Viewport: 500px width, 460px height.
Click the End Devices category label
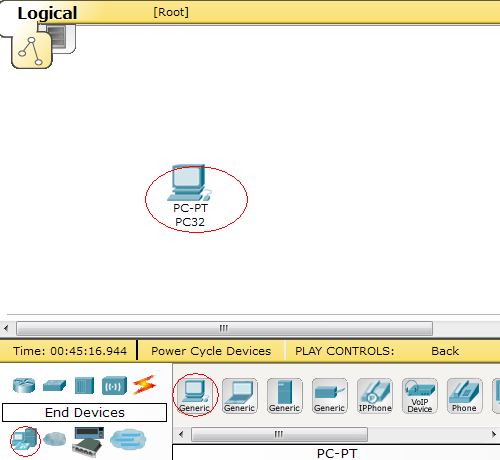point(85,413)
